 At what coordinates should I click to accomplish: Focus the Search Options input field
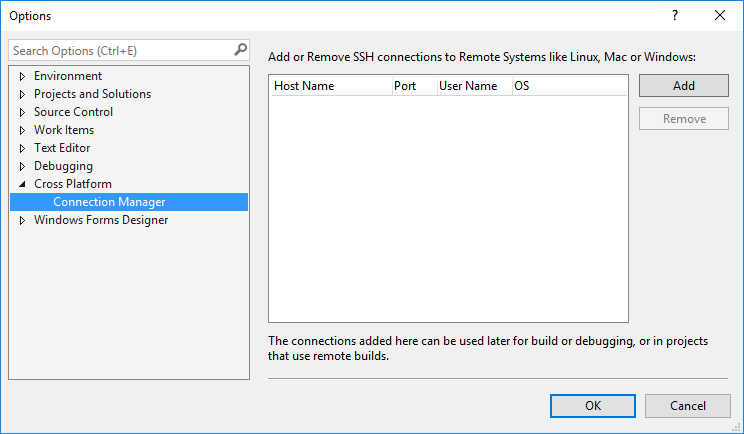[x=120, y=50]
